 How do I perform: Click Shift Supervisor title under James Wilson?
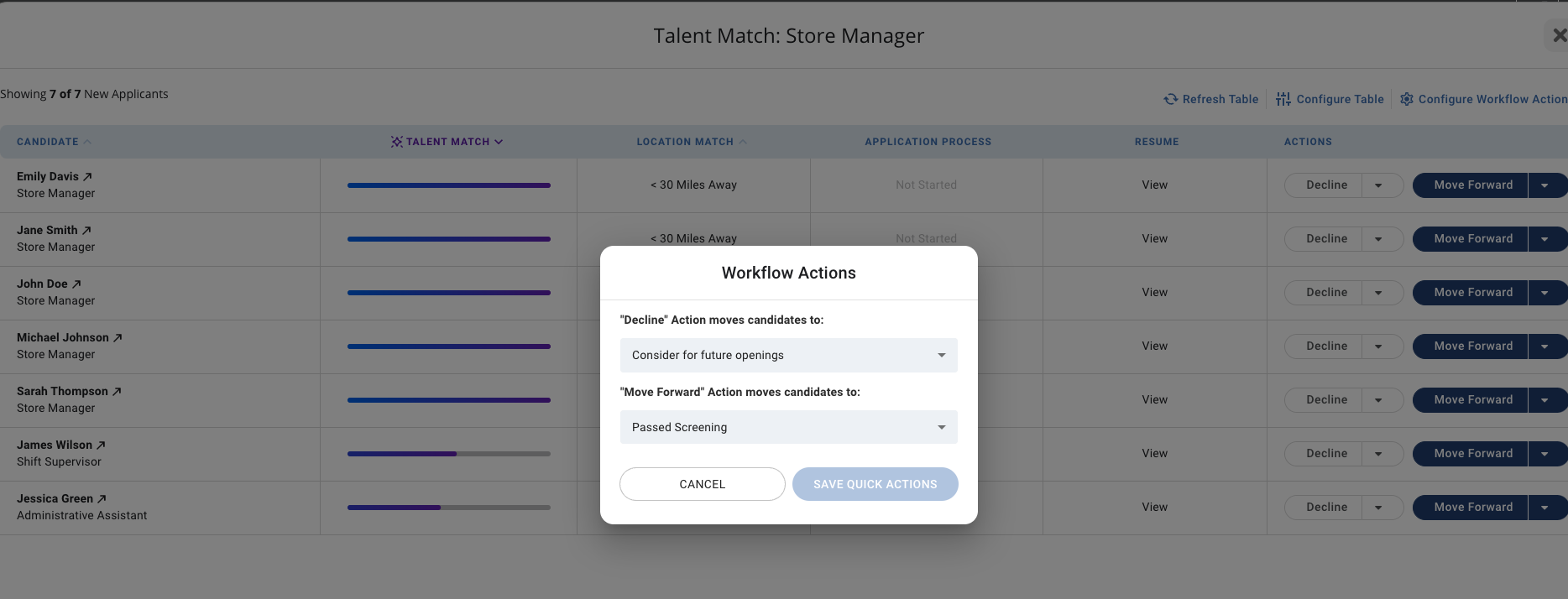[x=59, y=461]
